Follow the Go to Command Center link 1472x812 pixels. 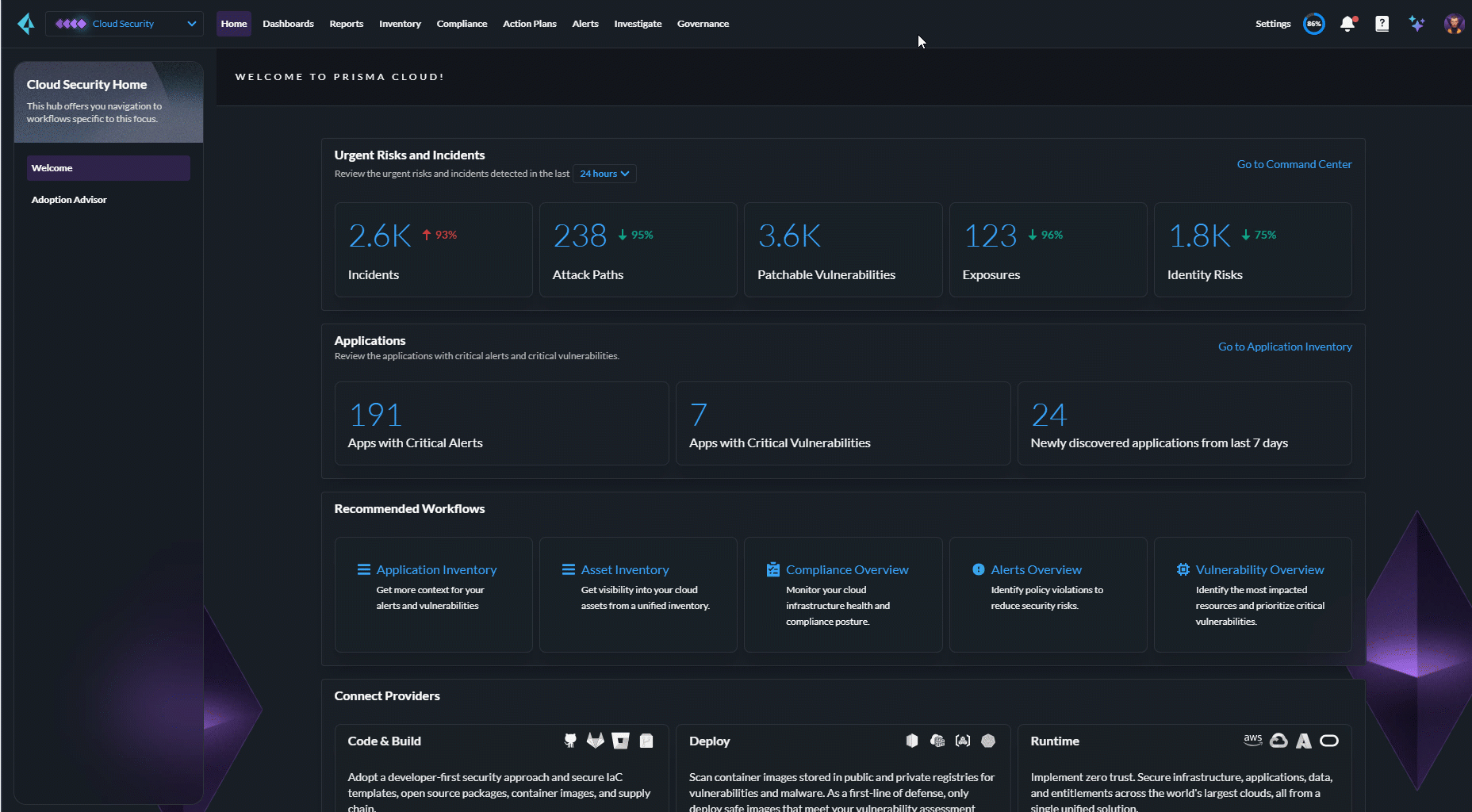coord(1294,164)
